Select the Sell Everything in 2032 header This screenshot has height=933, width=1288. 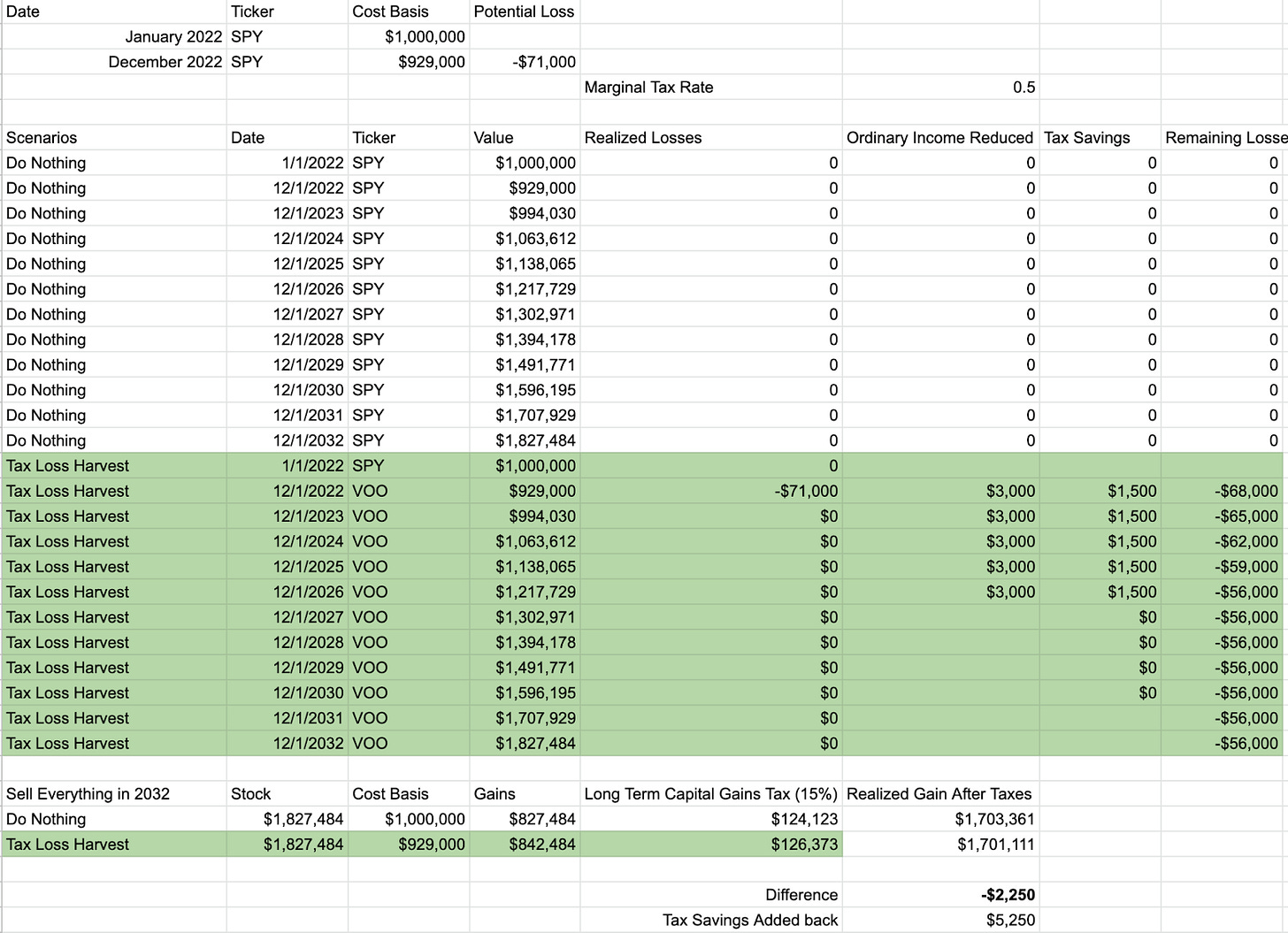click(x=114, y=794)
